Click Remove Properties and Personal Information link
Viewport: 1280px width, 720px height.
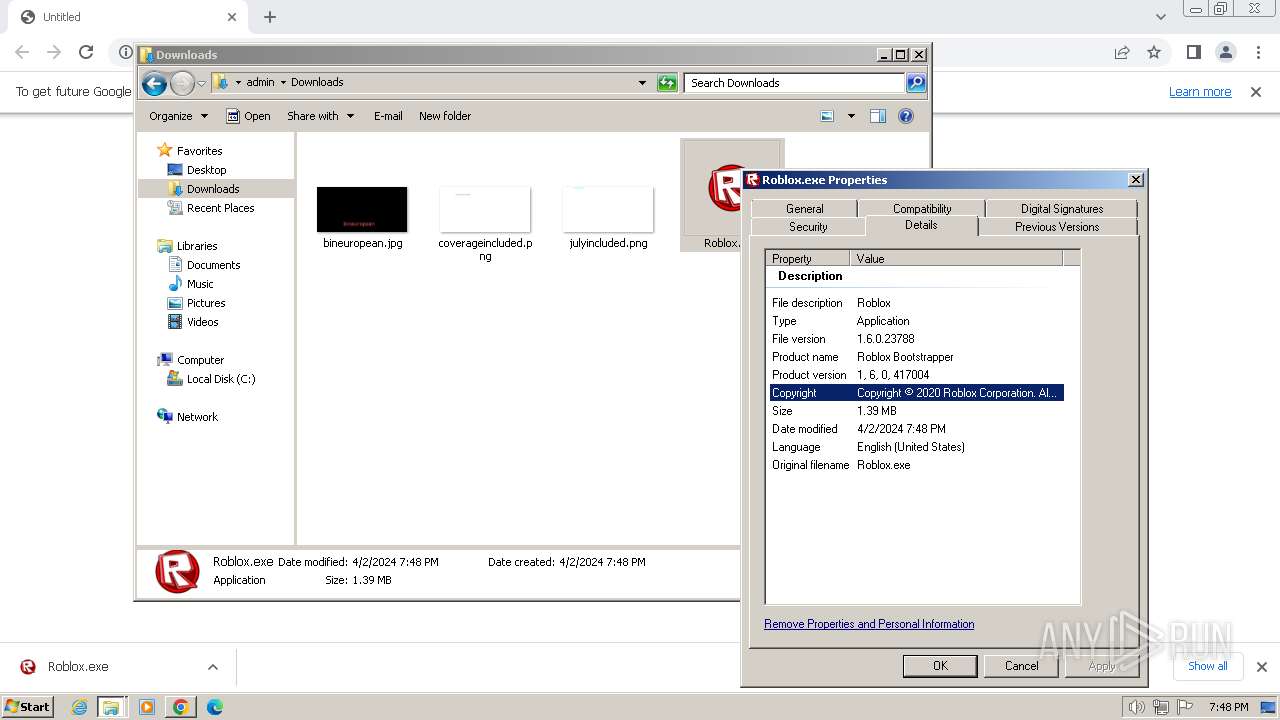coord(869,624)
